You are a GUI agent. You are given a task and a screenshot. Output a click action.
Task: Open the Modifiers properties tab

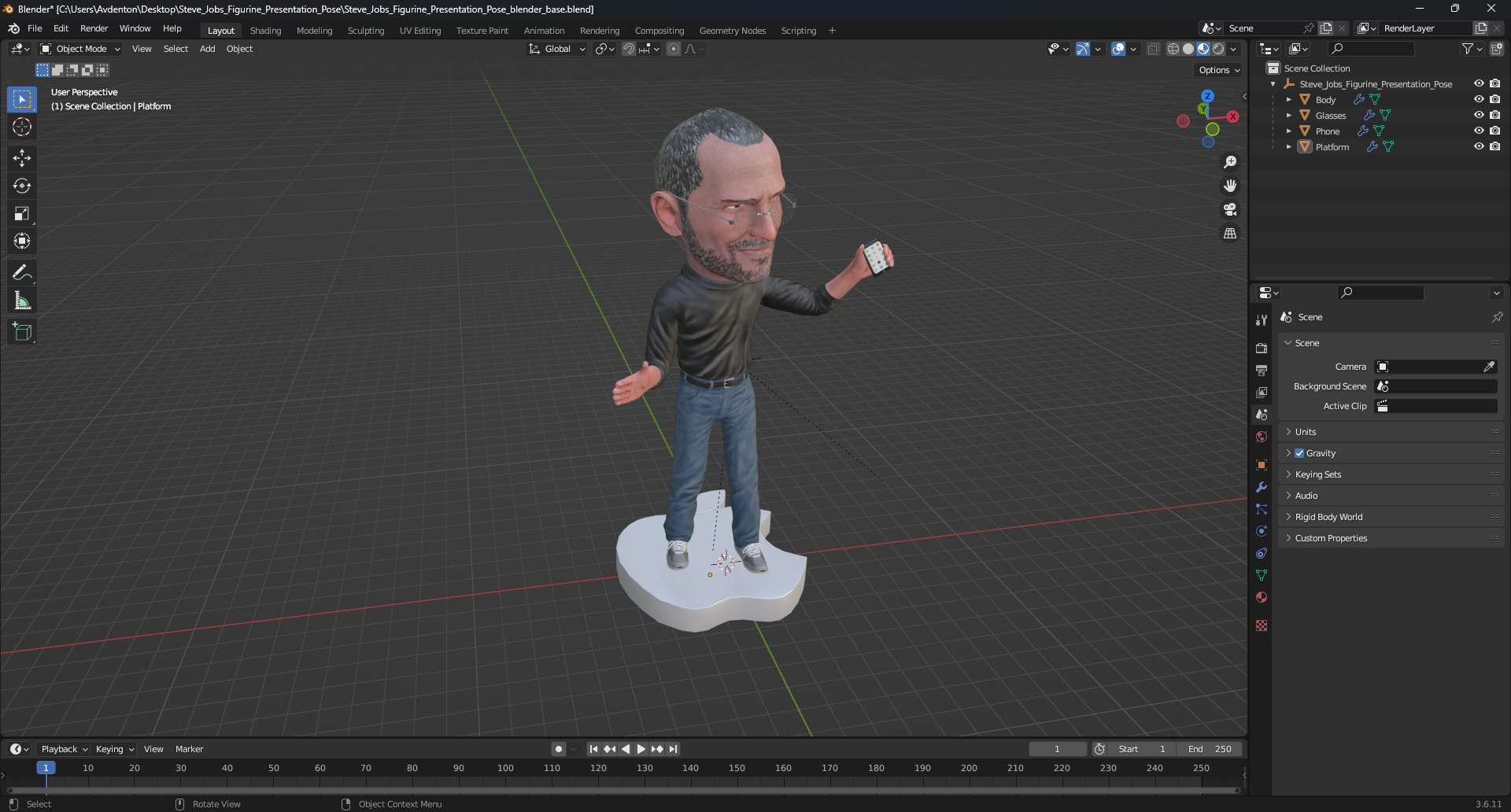pos(1262,487)
